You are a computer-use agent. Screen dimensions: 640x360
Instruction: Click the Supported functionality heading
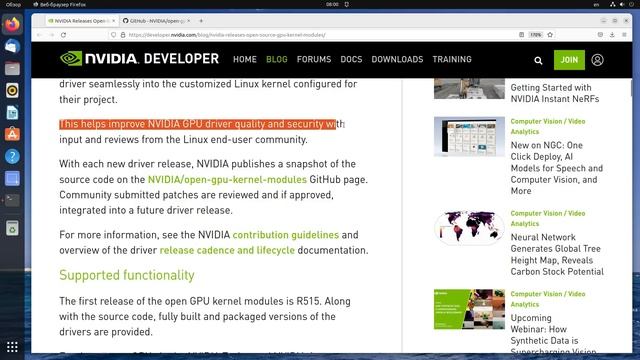(127, 275)
